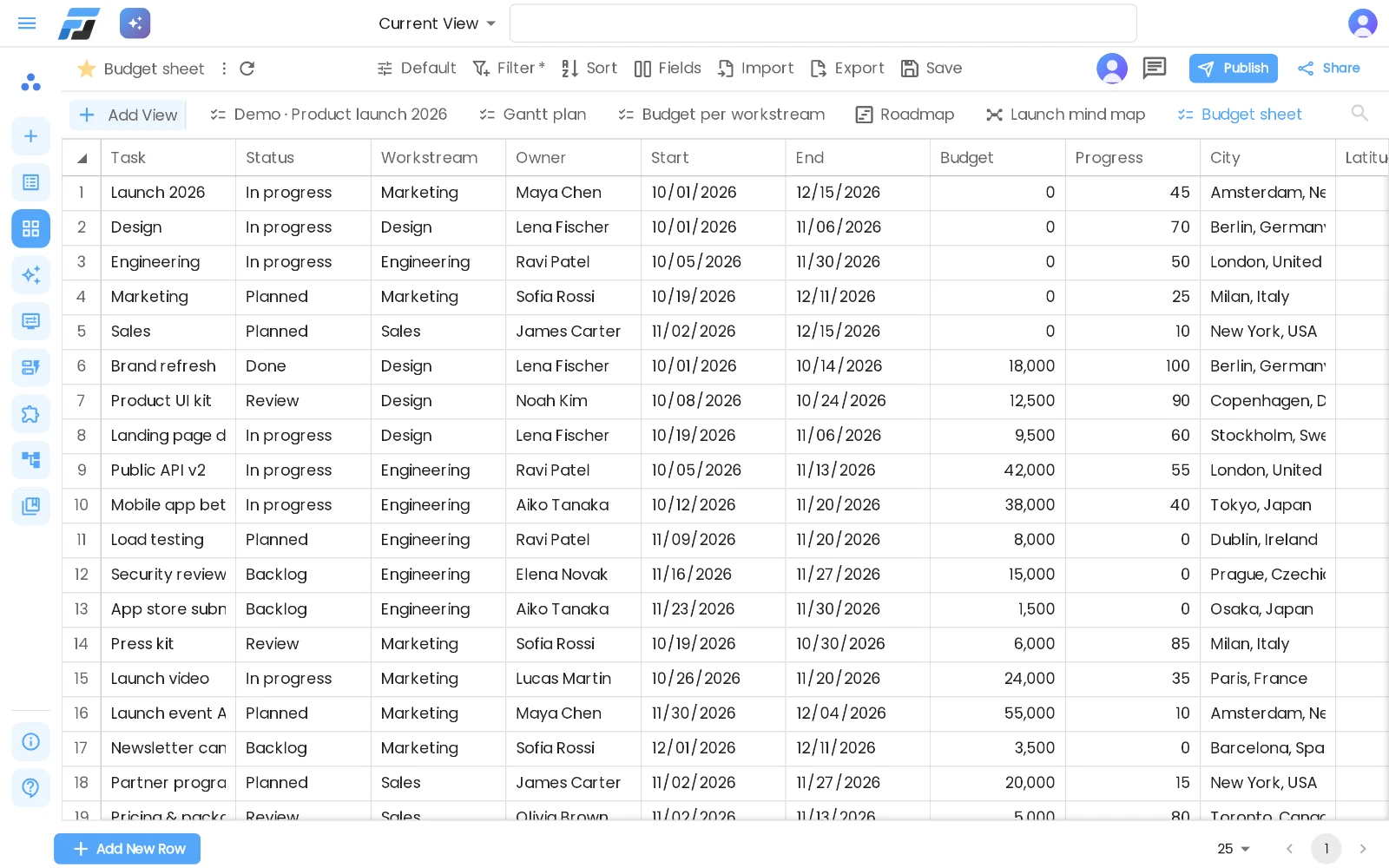Image resolution: width=1389 pixels, height=868 pixels.
Task: Go to page 1 in pagination
Action: point(1326,849)
